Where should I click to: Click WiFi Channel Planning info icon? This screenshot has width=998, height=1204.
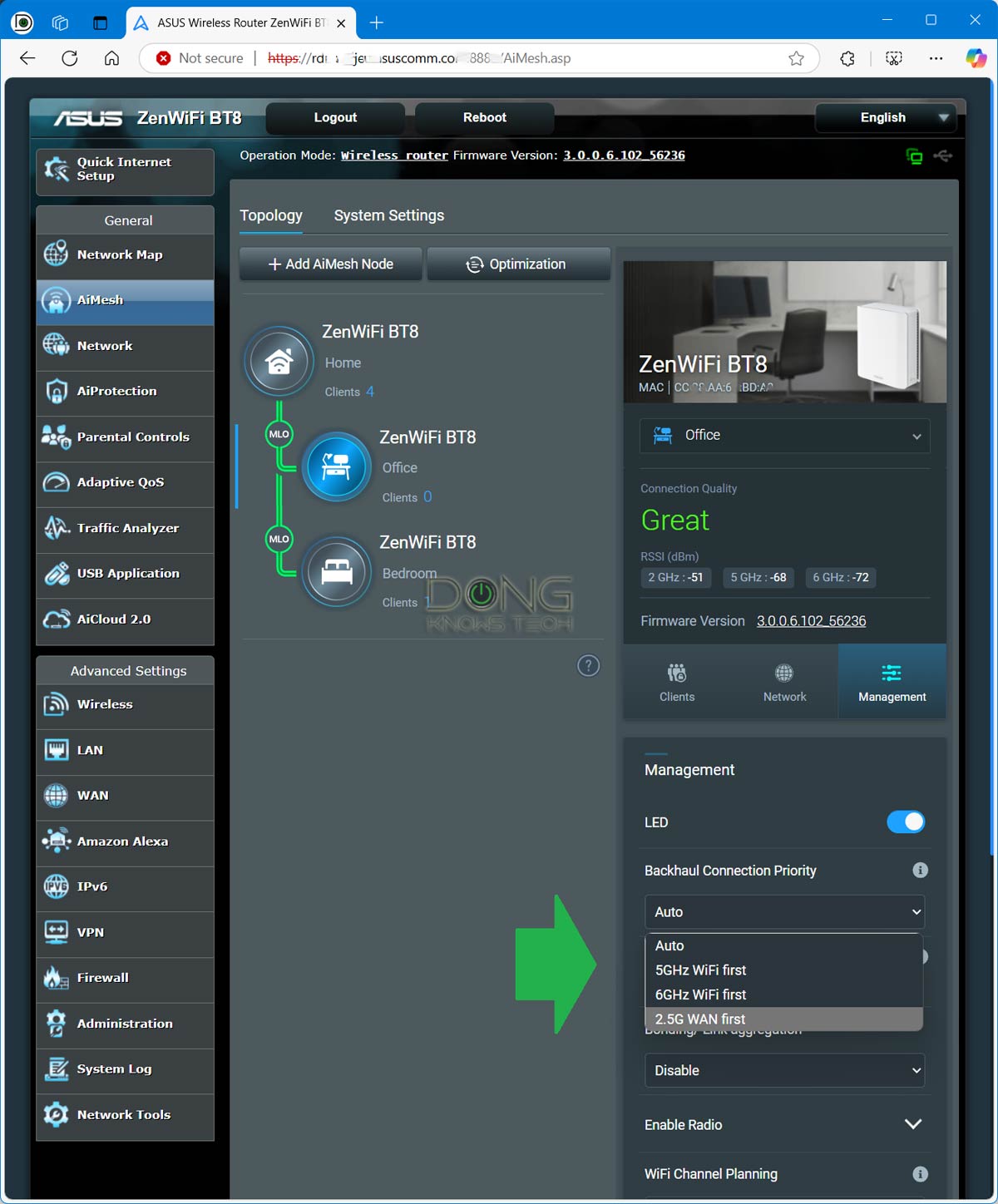(920, 1174)
